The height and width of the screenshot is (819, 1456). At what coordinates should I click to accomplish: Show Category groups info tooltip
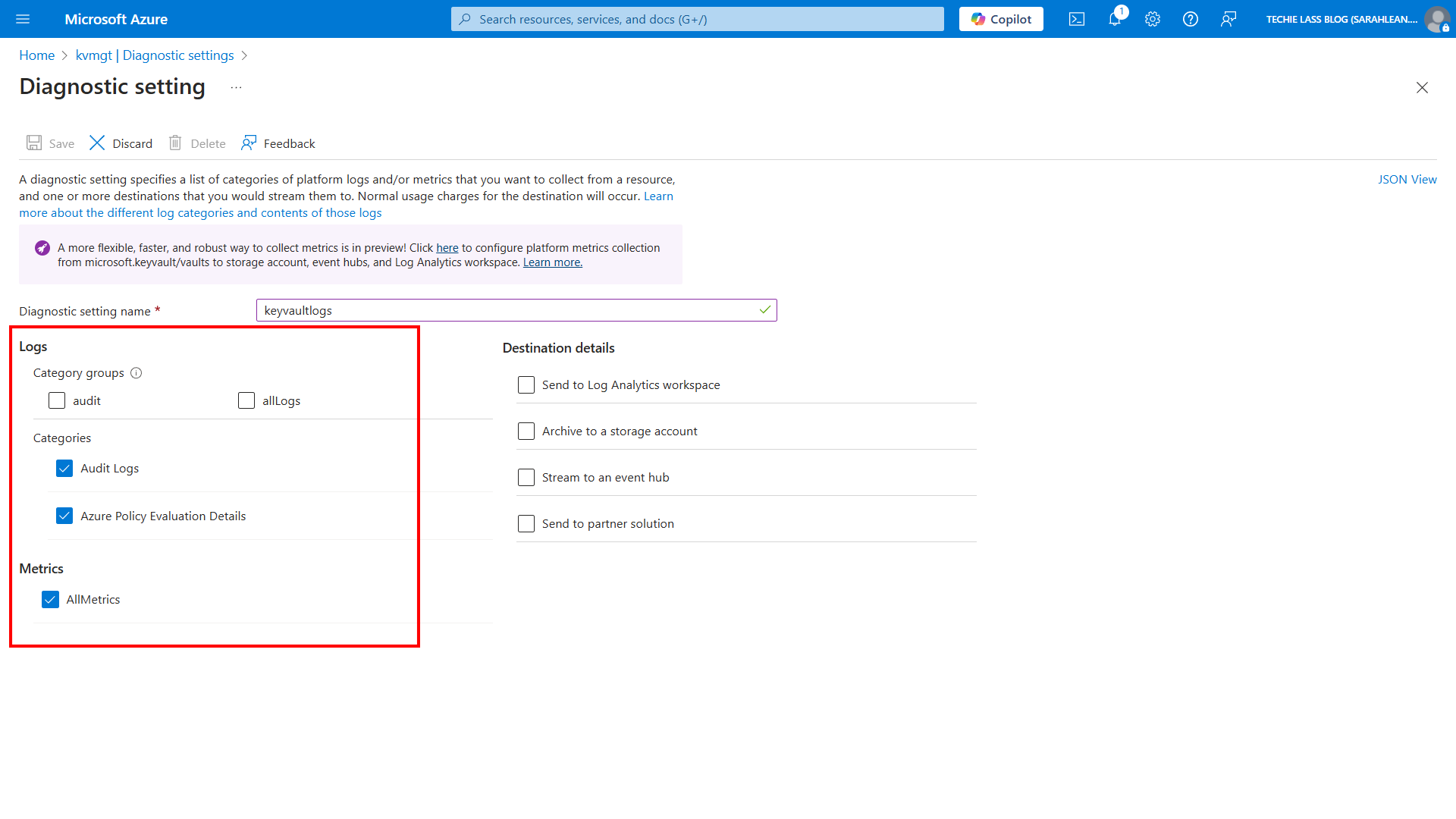136,372
